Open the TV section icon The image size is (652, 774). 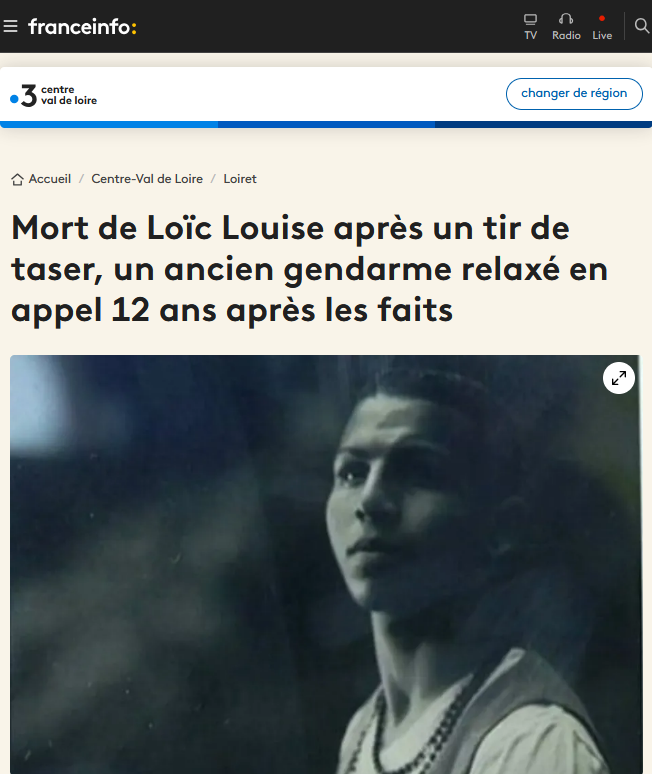(x=530, y=19)
